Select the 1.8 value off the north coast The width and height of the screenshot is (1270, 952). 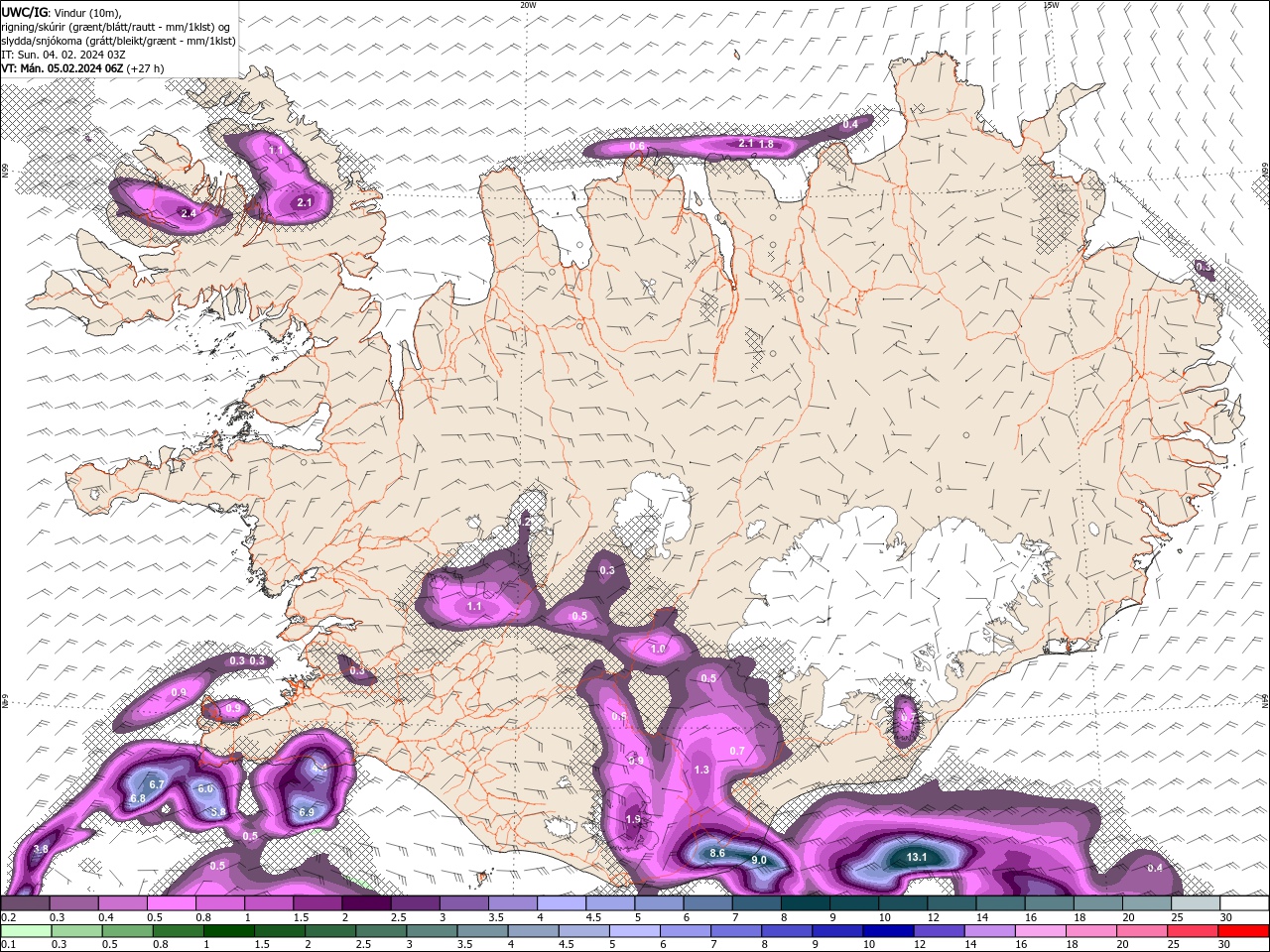point(766,145)
